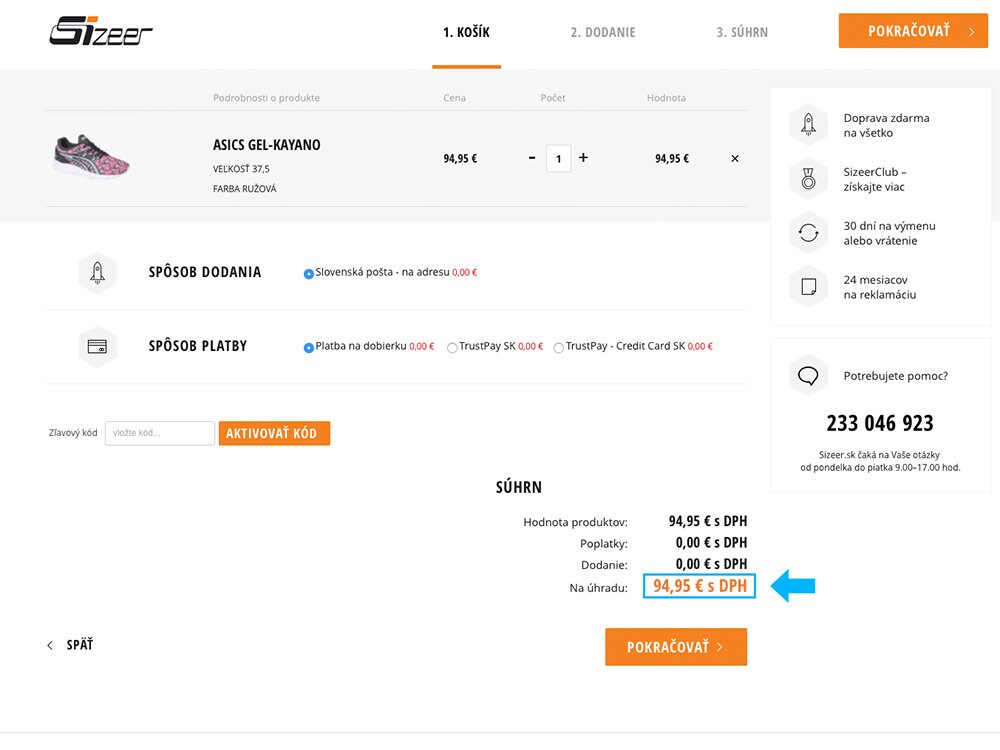Click the SPÔSOB DODANIA heading
The height and width of the screenshot is (750, 1000).
[205, 272]
